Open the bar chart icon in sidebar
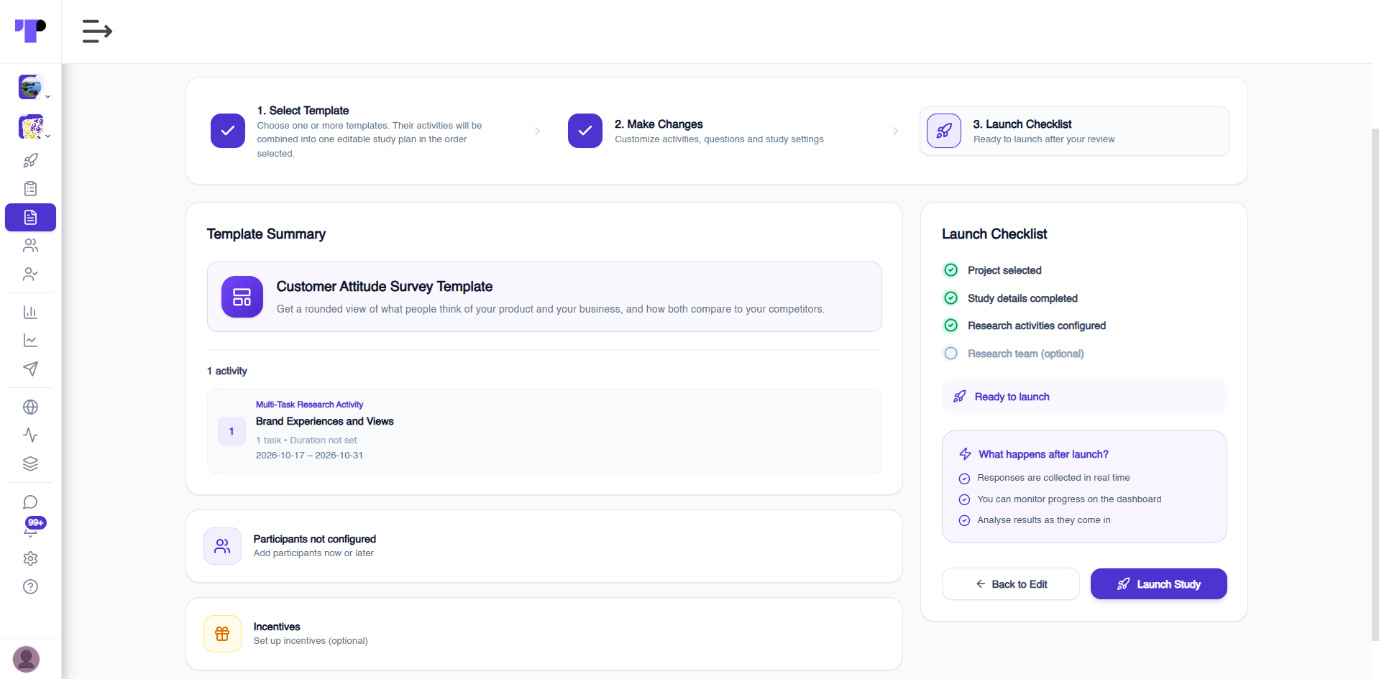This screenshot has width=1379, height=679. 30,312
